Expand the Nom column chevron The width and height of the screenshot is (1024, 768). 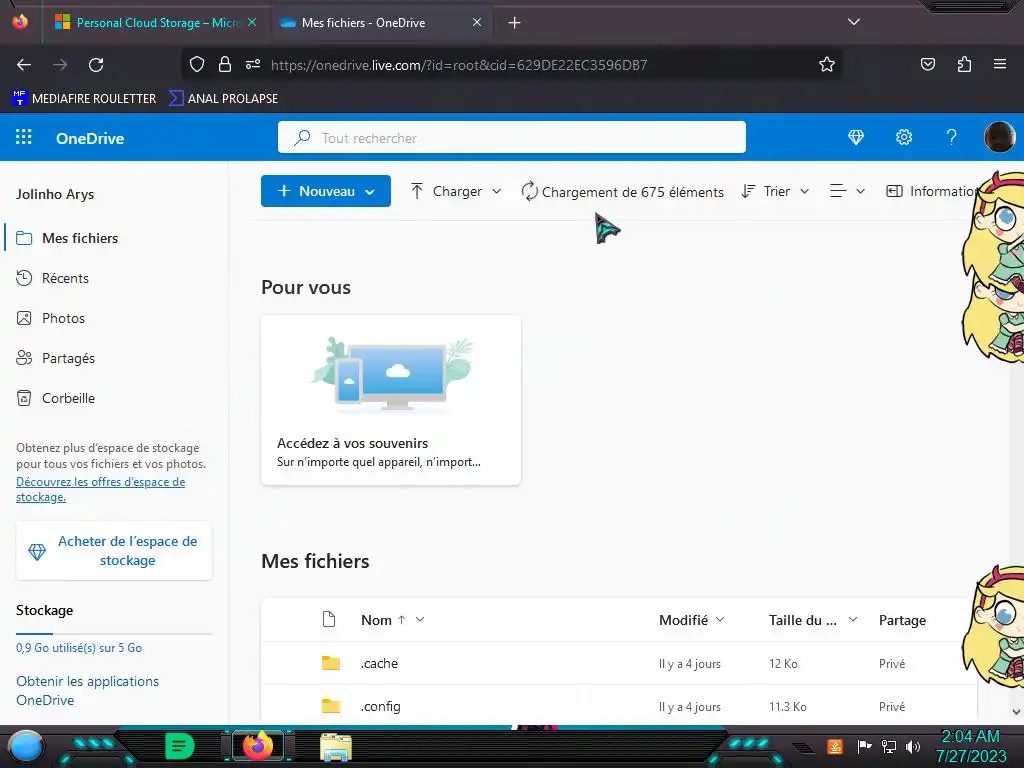[420, 620]
